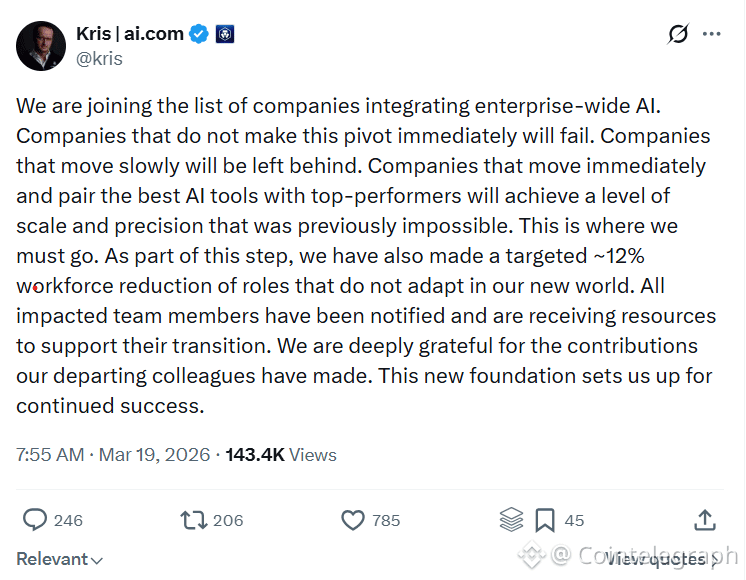Screen dimensions: 746x580
Task: Click the share upload icon
Action: coord(704,520)
